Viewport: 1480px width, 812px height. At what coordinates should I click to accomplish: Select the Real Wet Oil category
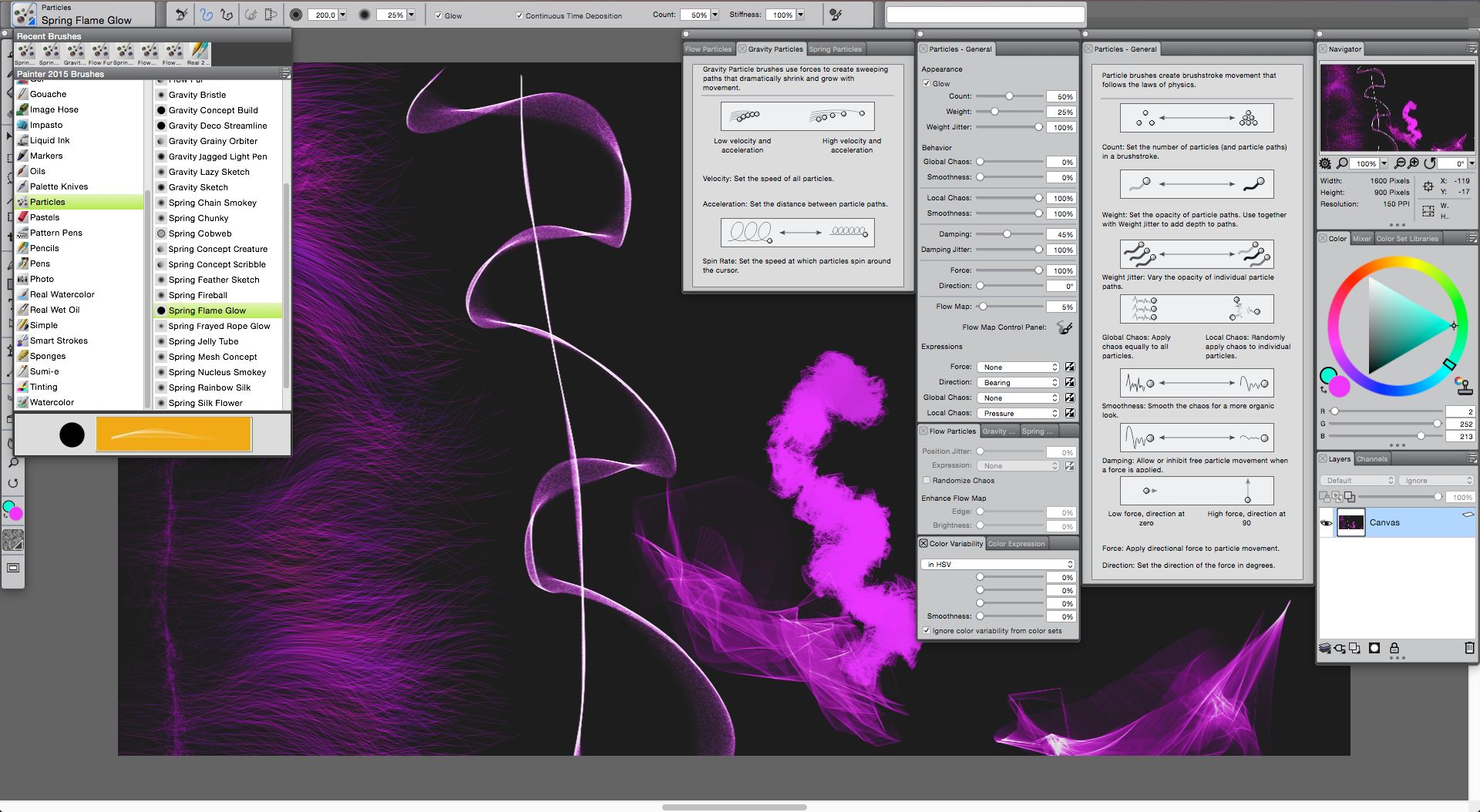point(79,310)
